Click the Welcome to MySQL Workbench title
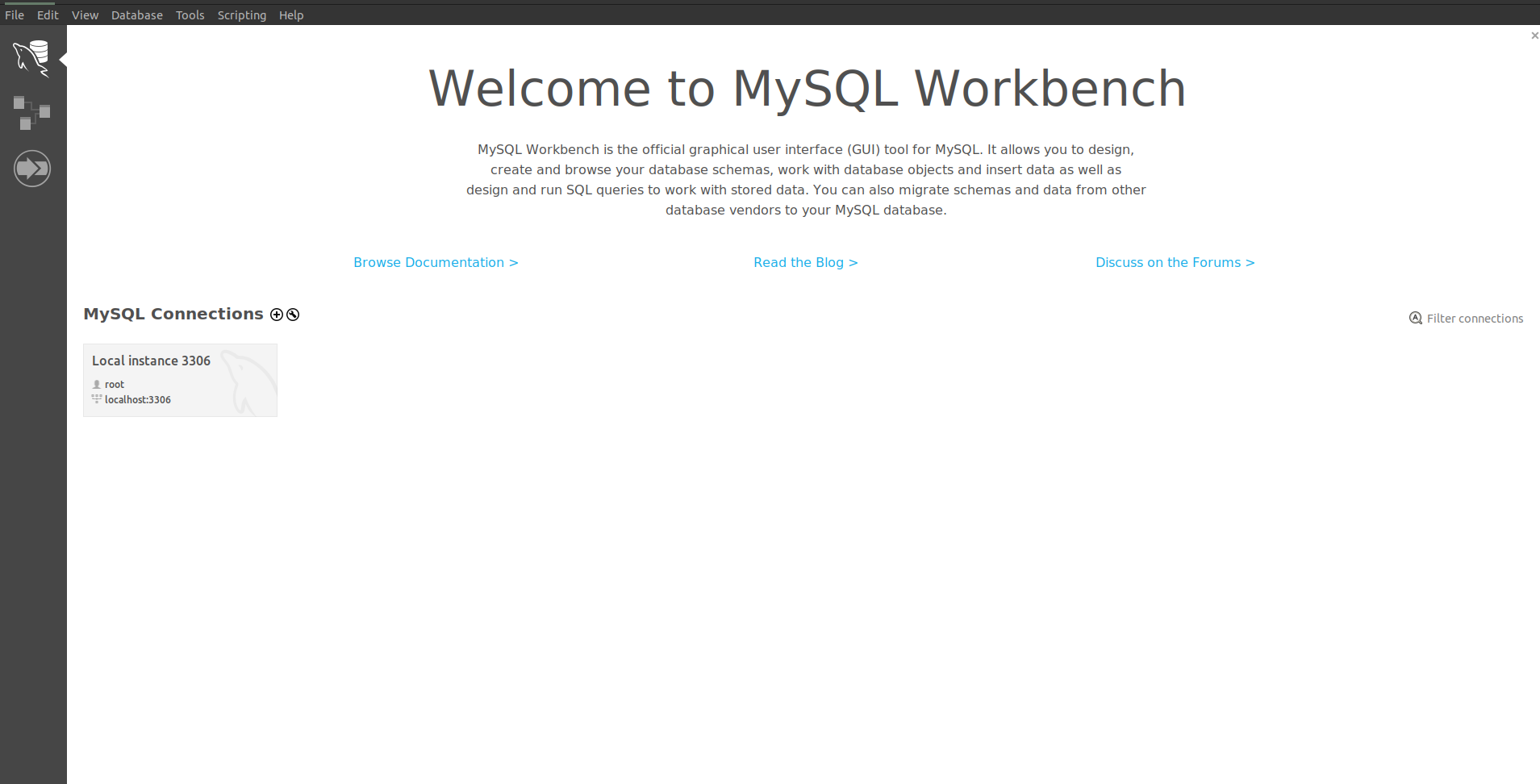Viewport: 1540px width, 784px height. (807, 88)
